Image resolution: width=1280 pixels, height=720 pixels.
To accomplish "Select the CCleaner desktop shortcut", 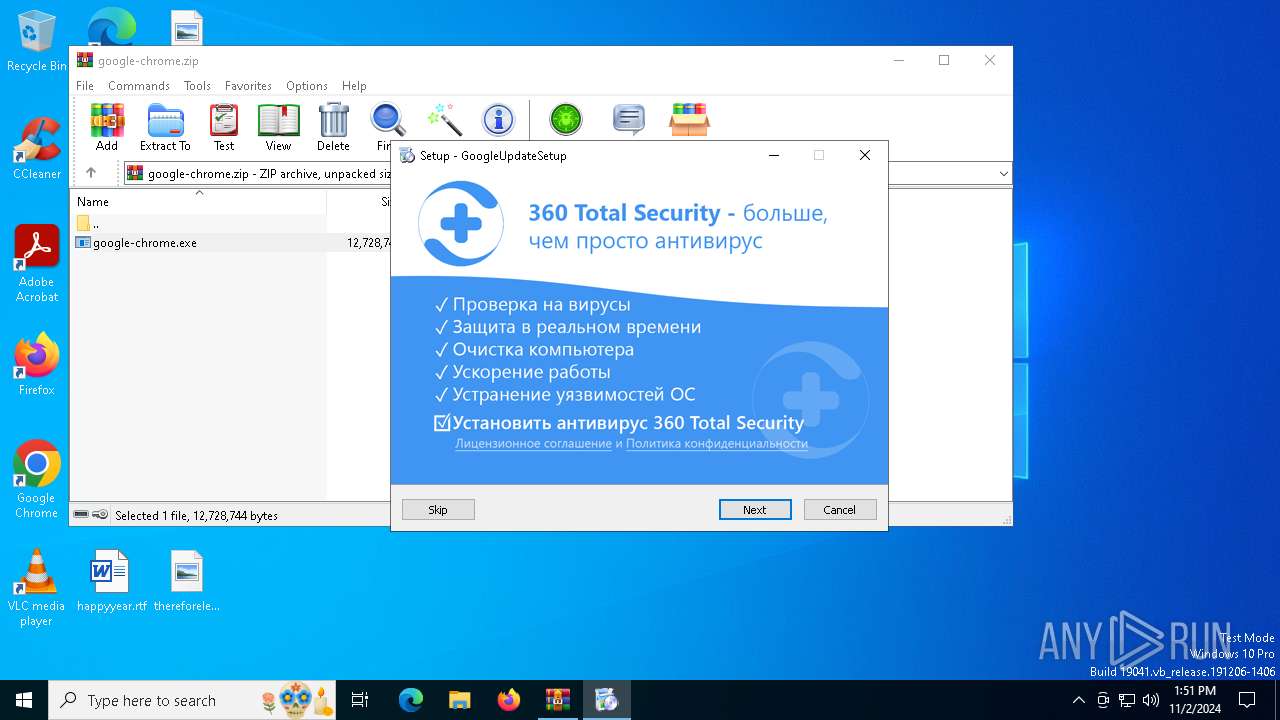I will click(37, 148).
